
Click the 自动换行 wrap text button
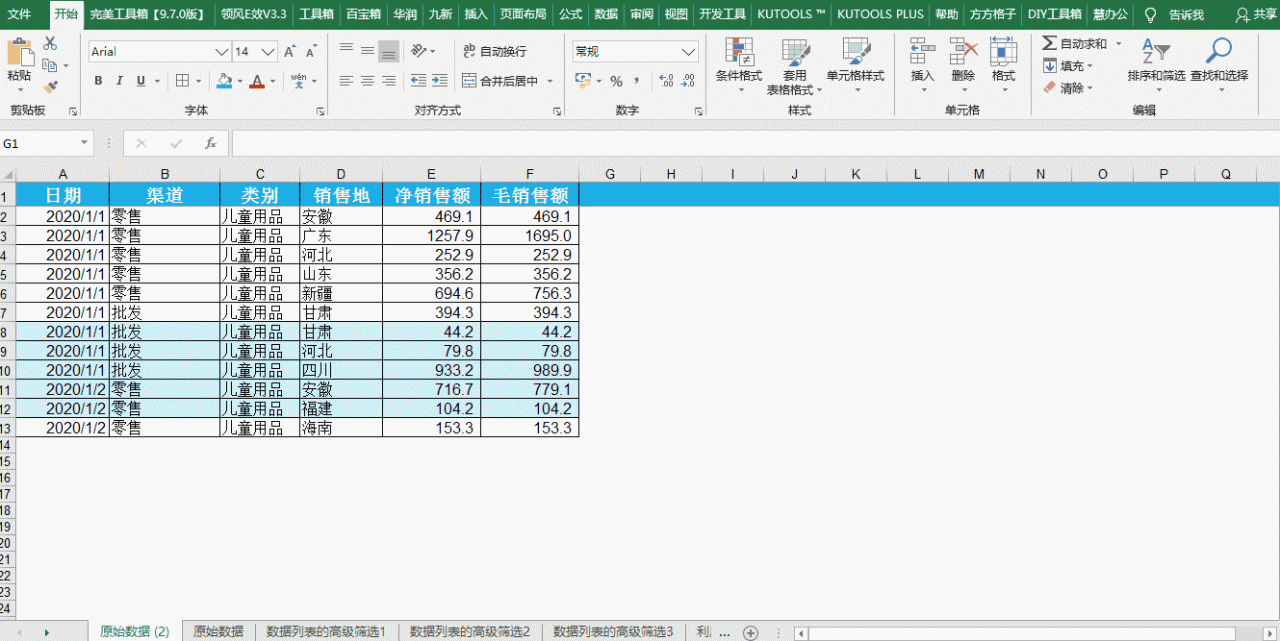[x=495, y=51]
